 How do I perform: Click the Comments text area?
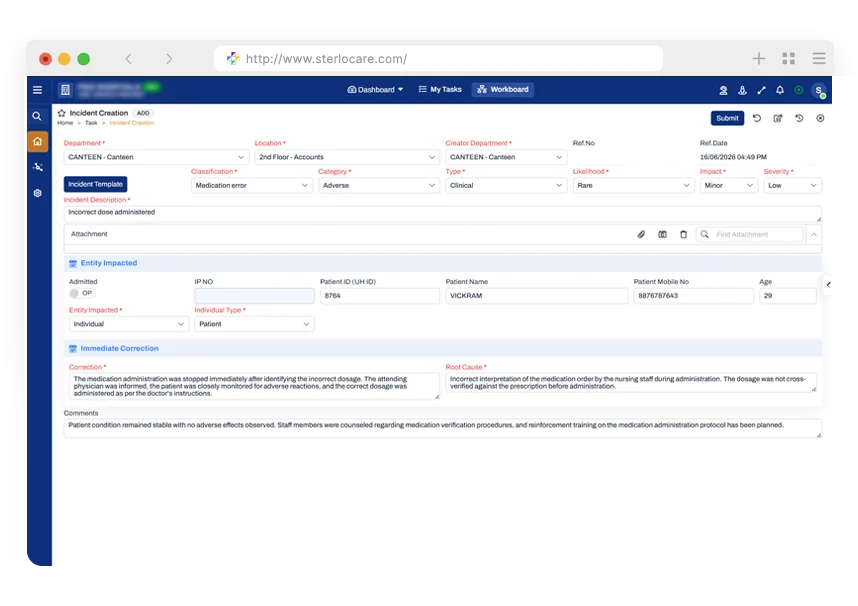coord(443,429)
